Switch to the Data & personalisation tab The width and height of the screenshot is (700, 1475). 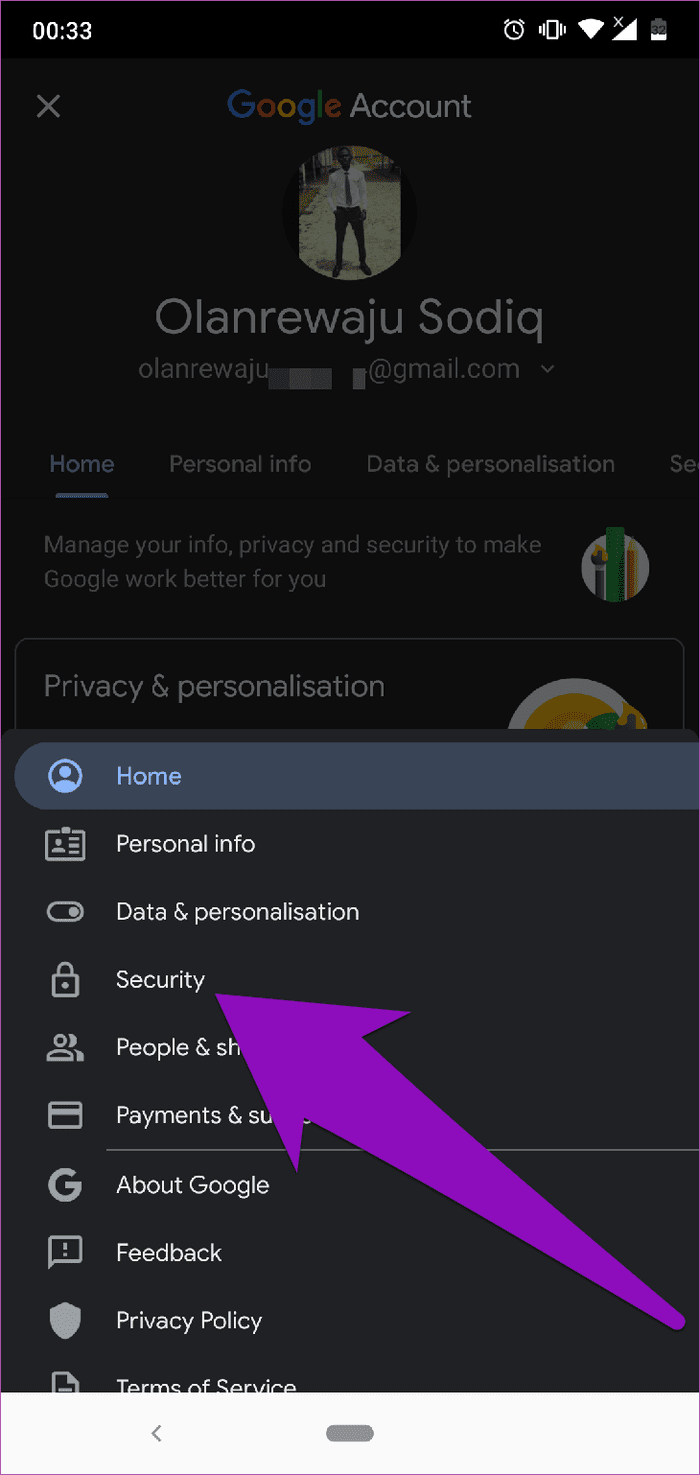tap(490, 464)
